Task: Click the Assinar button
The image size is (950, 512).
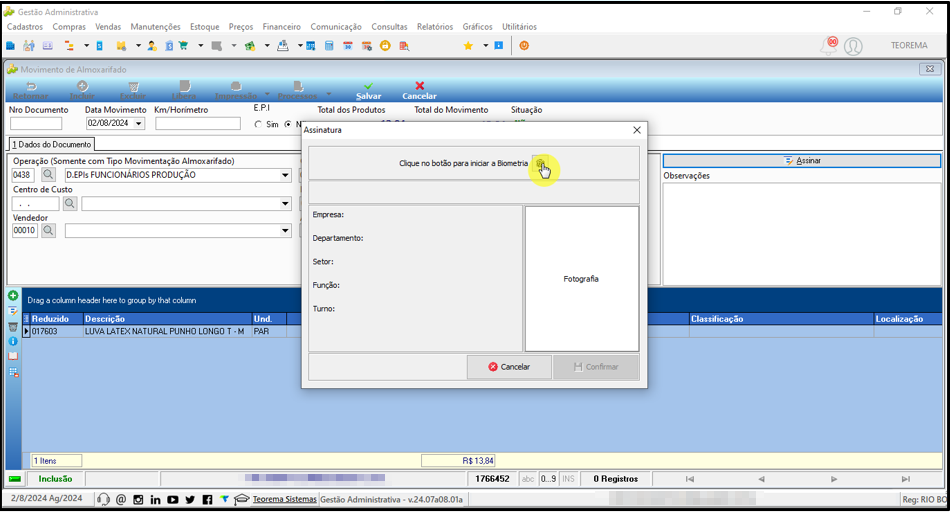Action: coord(802,161)
